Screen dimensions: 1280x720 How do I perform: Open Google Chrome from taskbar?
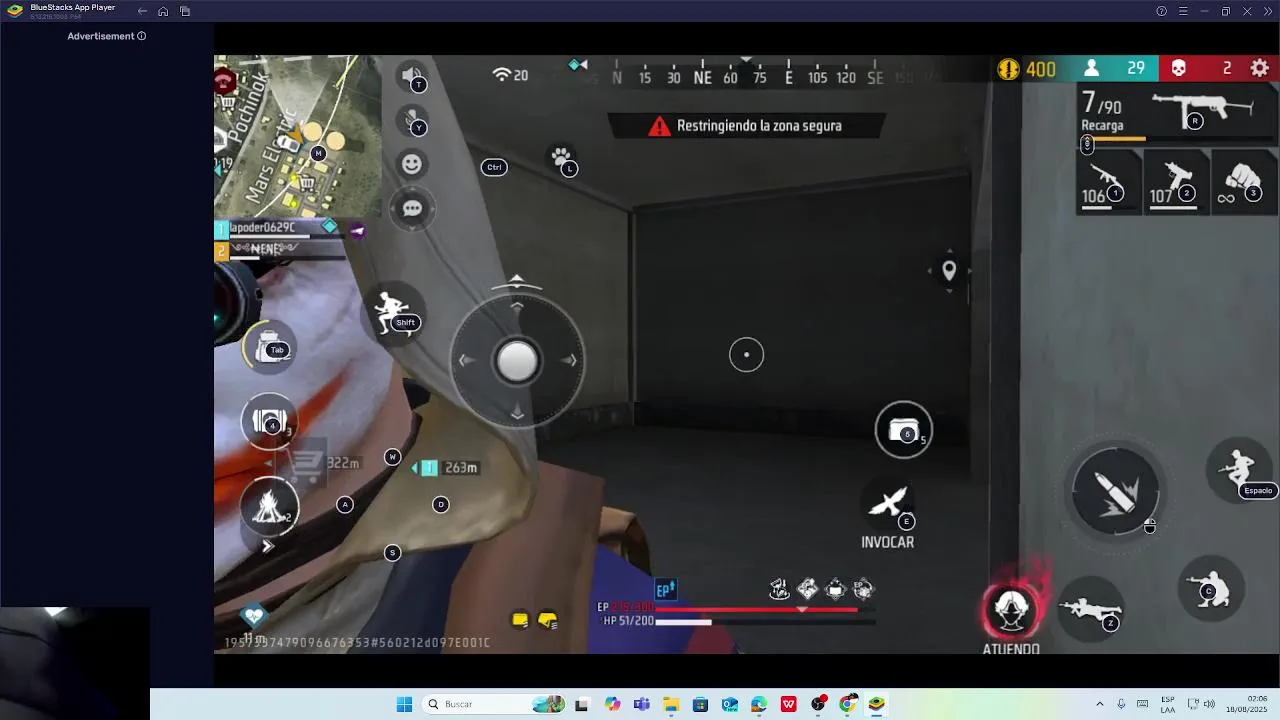[848, 704]
